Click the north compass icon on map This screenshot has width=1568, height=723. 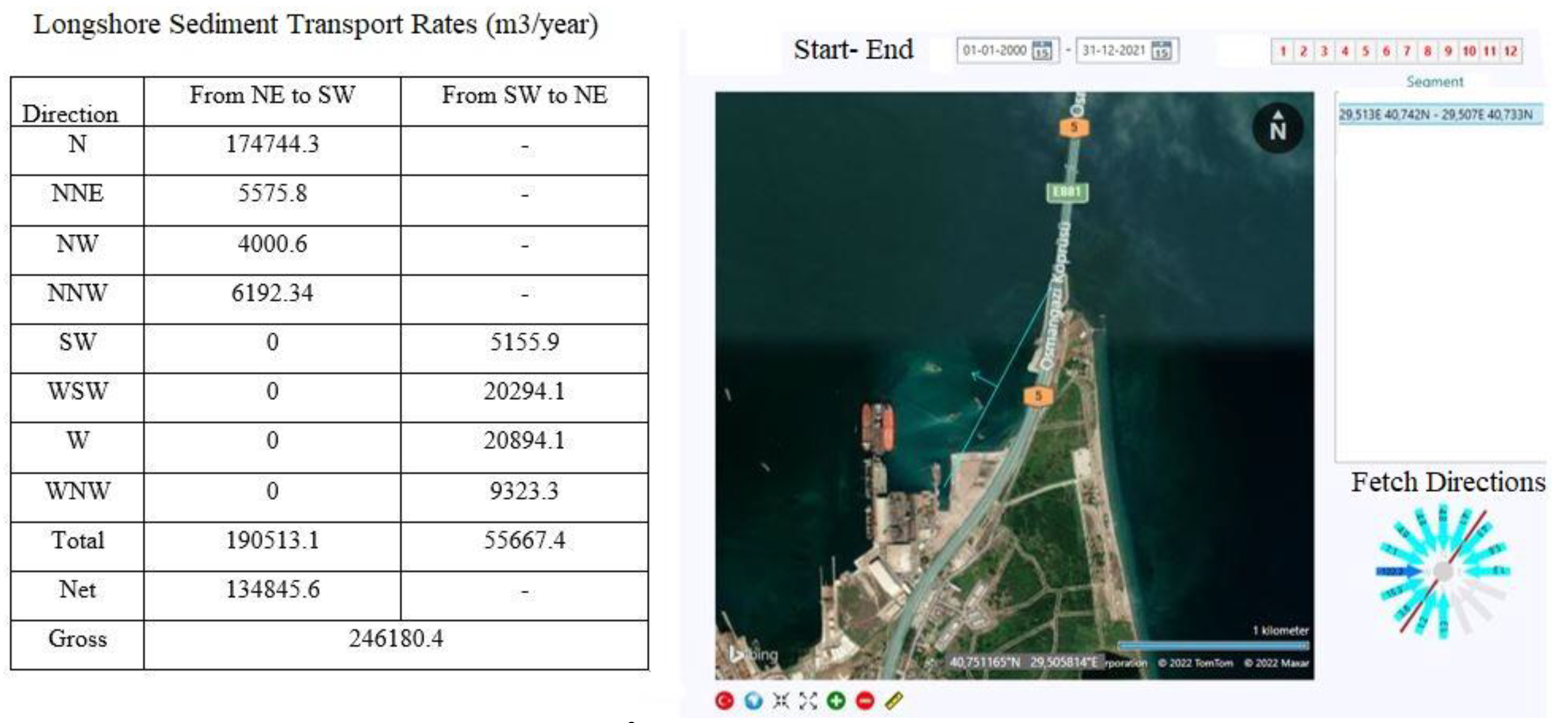click(1278, 128)
